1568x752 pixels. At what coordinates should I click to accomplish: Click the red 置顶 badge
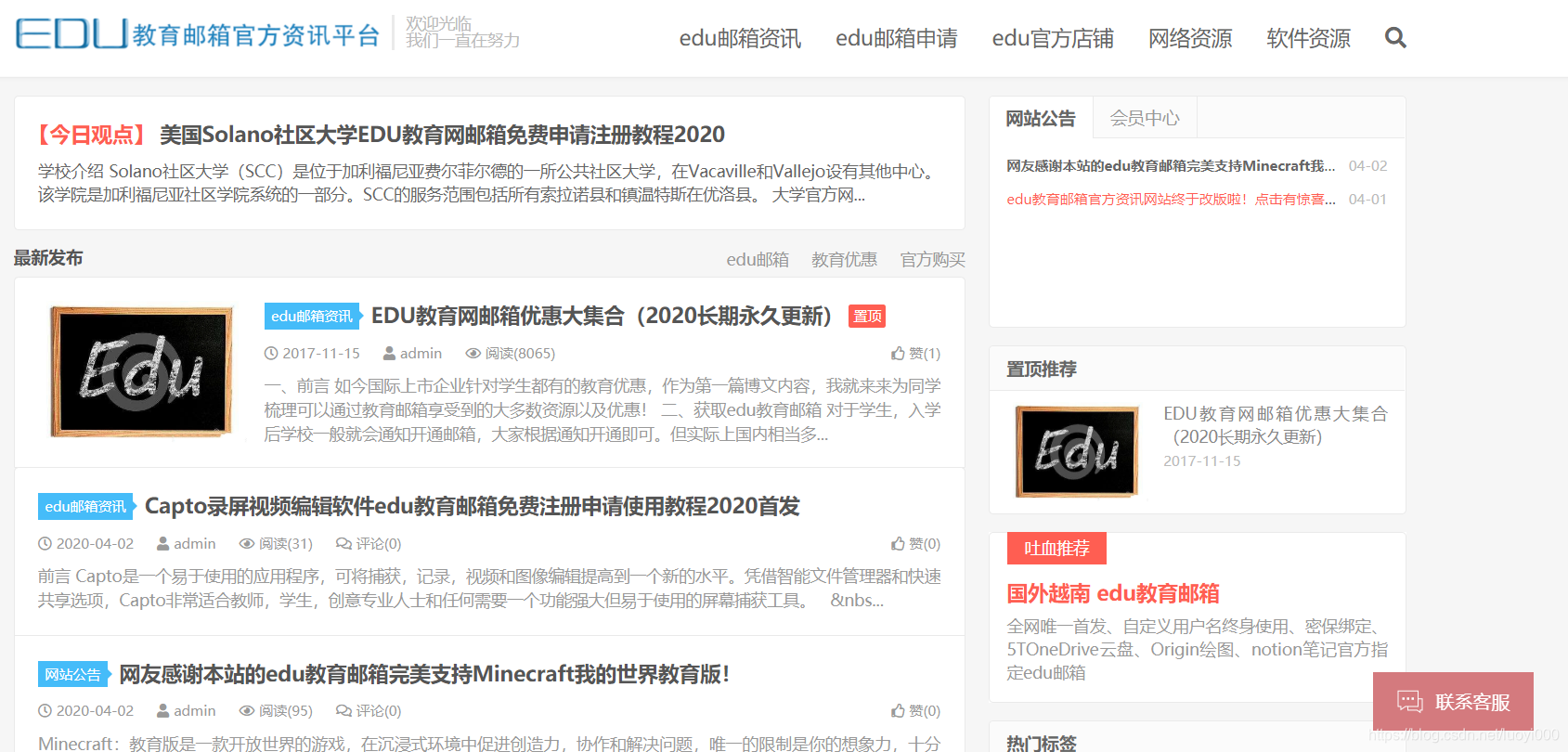867,317
